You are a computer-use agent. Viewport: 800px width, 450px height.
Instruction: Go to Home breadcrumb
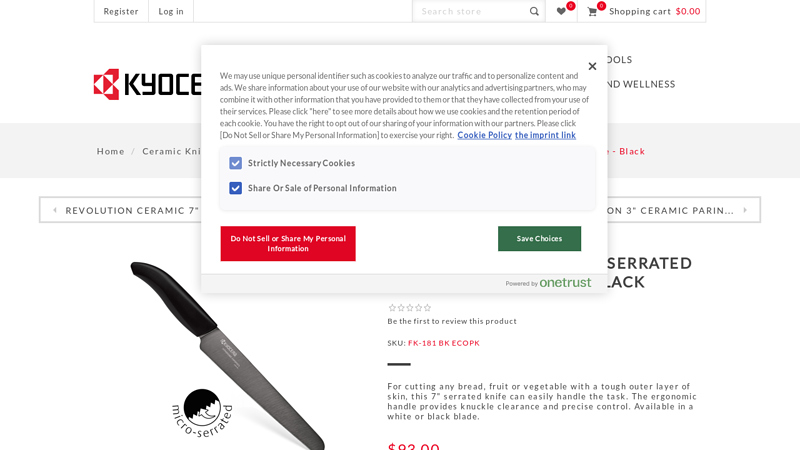[x=111, y=151]
